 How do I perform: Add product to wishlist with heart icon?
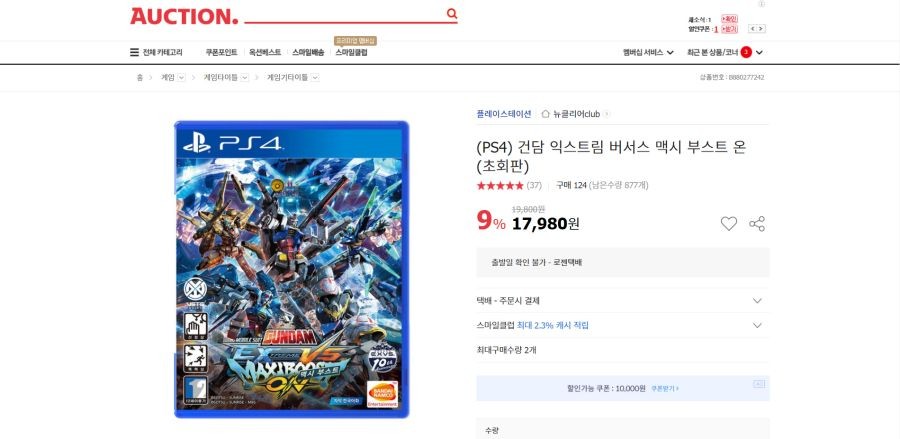pos(728,224)
